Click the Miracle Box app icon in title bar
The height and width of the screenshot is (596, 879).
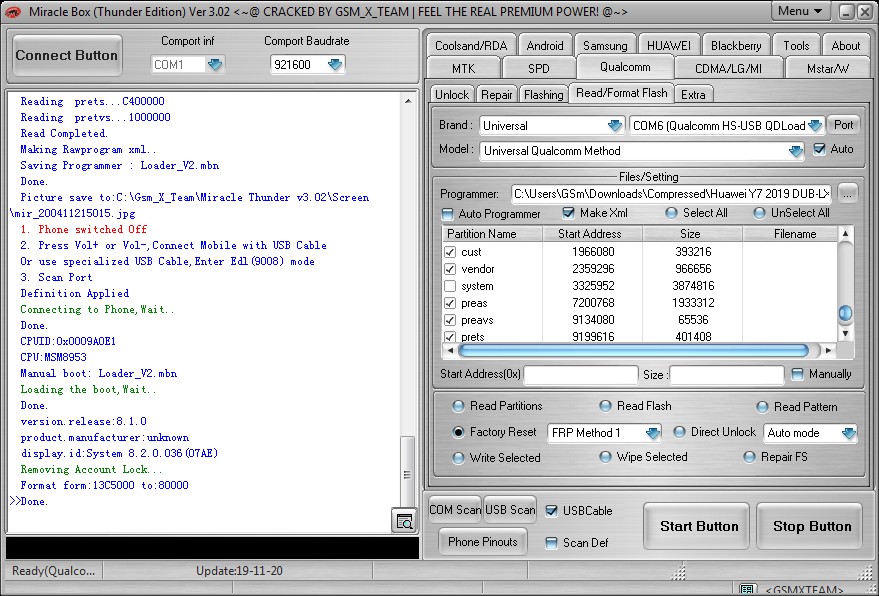(x=12, y=11)
